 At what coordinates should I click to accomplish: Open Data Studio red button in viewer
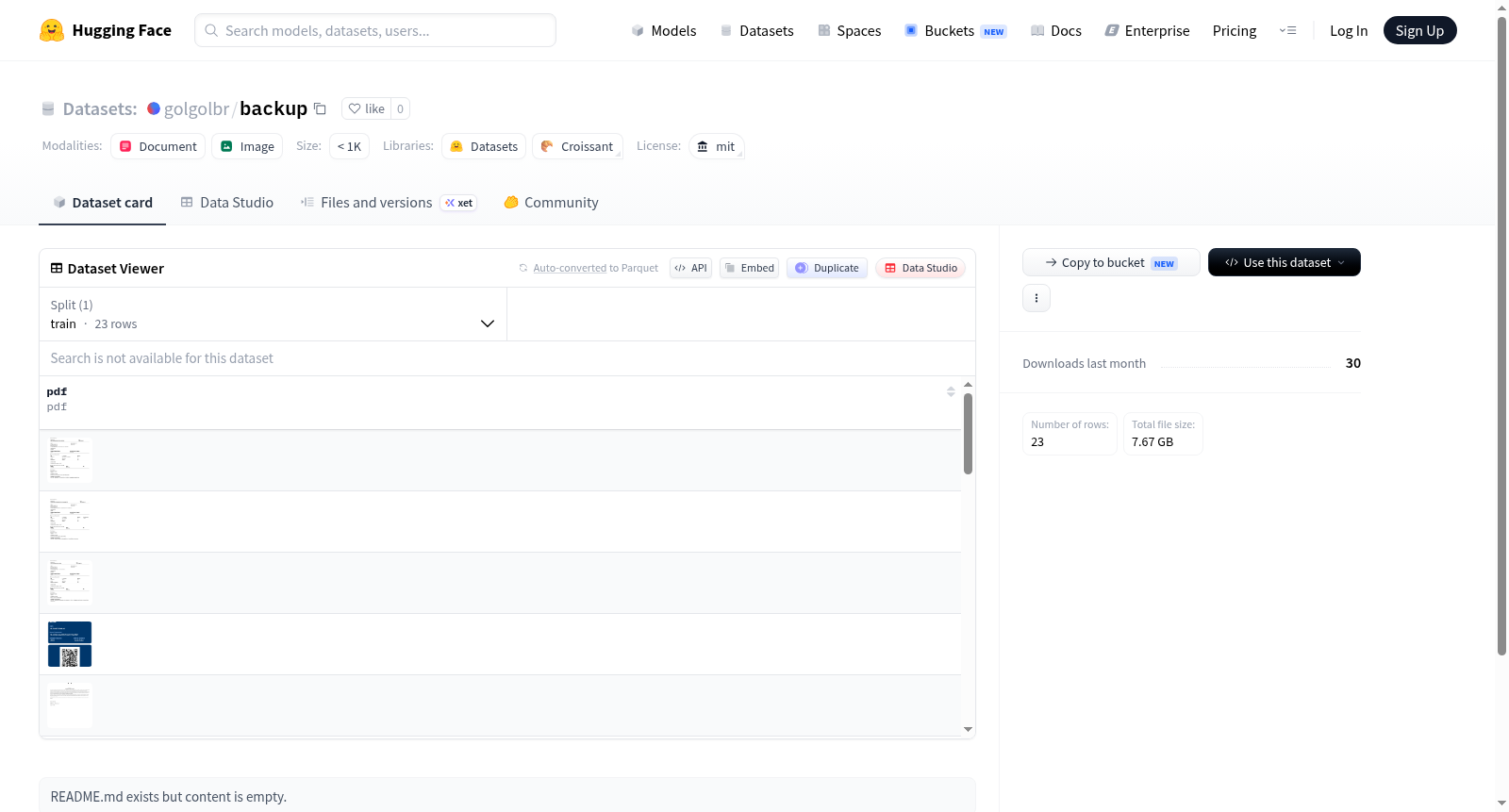tap(920, 268)
